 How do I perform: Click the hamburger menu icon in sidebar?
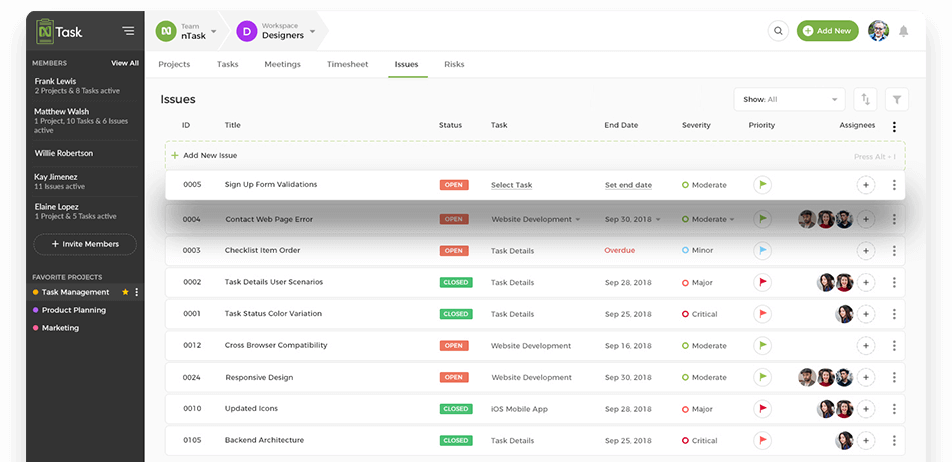[x=128, y=31]
